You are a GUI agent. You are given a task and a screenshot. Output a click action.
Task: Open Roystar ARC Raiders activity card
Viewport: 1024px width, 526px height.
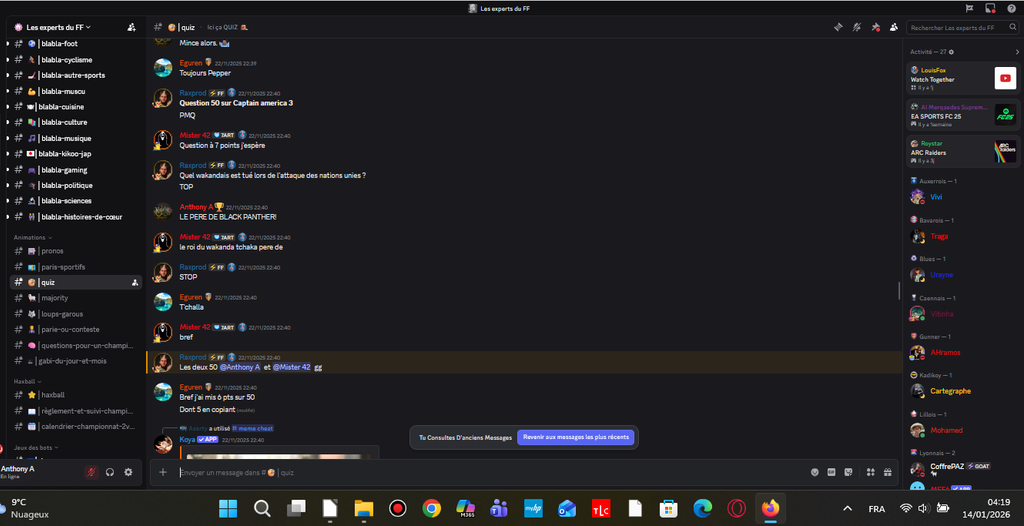(x=963, y=151)
